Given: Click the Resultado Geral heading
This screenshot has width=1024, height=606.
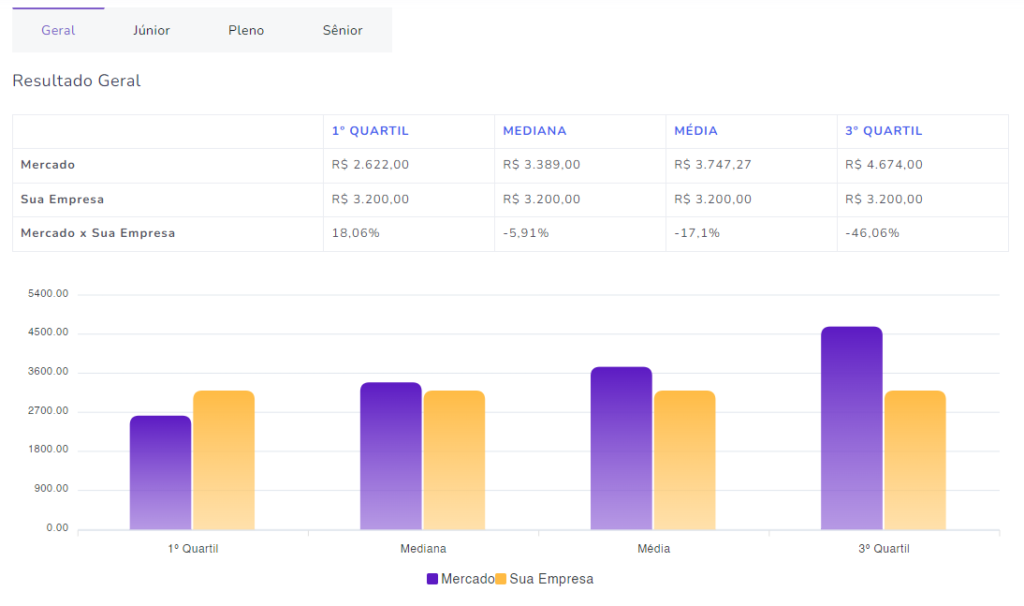Looking at the screenshot, I should point(76,81).
